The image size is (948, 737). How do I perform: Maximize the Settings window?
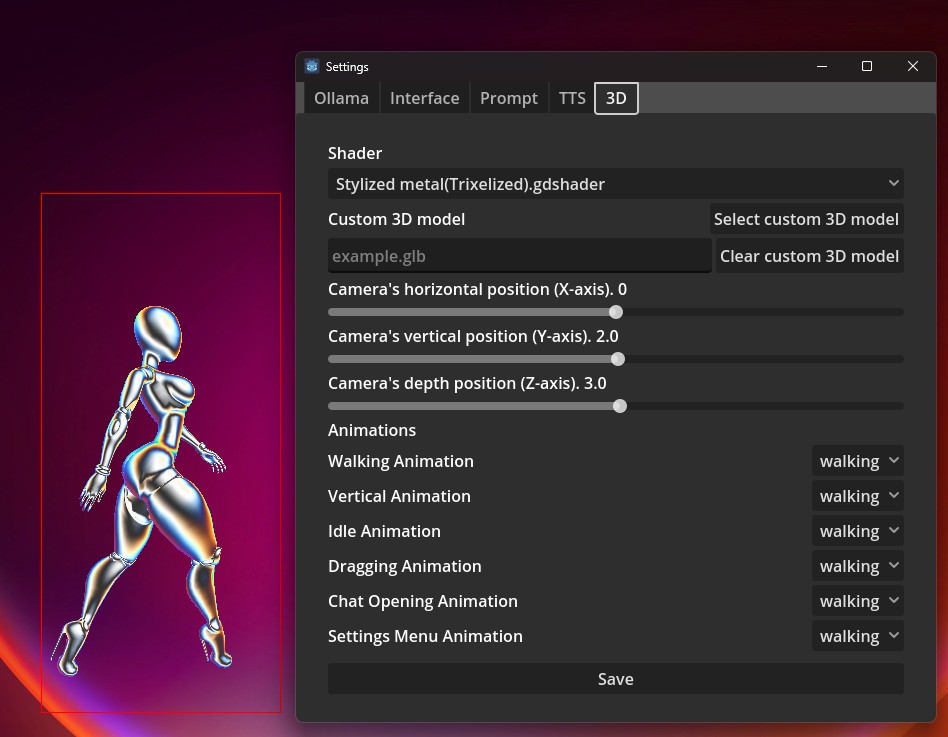click(866, 67)
